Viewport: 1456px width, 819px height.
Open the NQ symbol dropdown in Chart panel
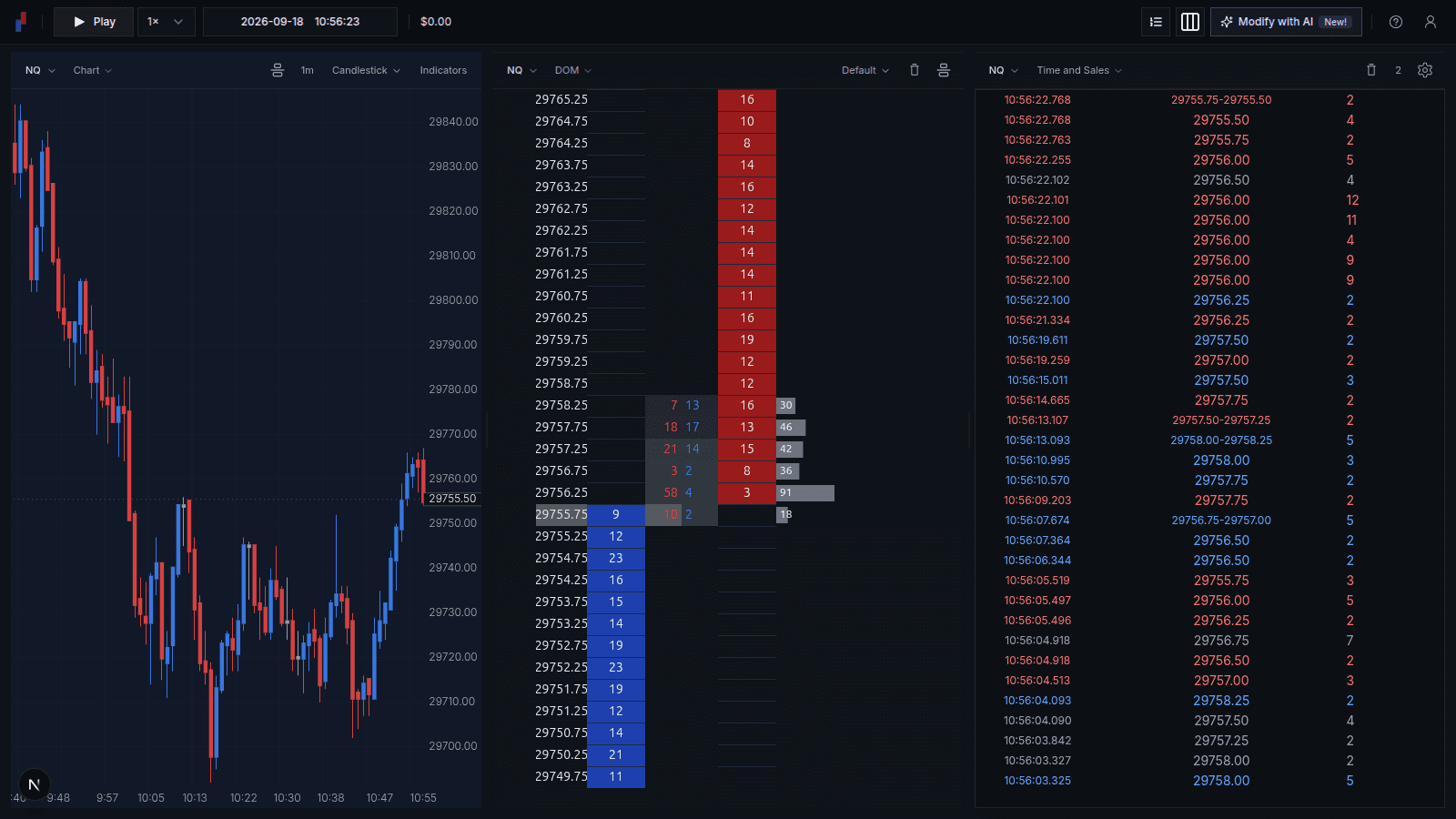click(x=40, y=70)
